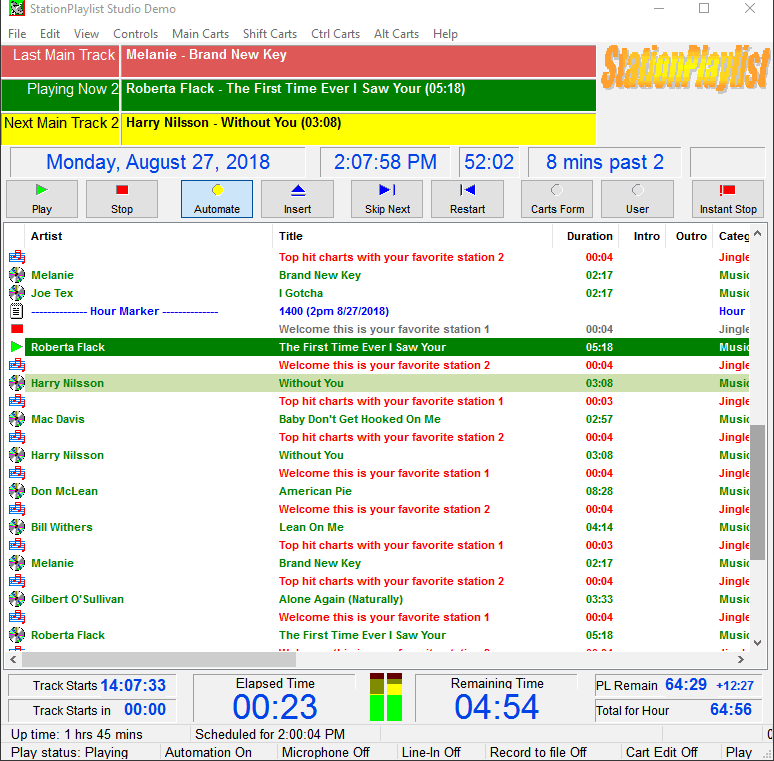Select Gilbert O'Sullivan Alone Again (Naturally)
Image resolution: width=774 pixels, height=761 pixels.
point(379,599)
